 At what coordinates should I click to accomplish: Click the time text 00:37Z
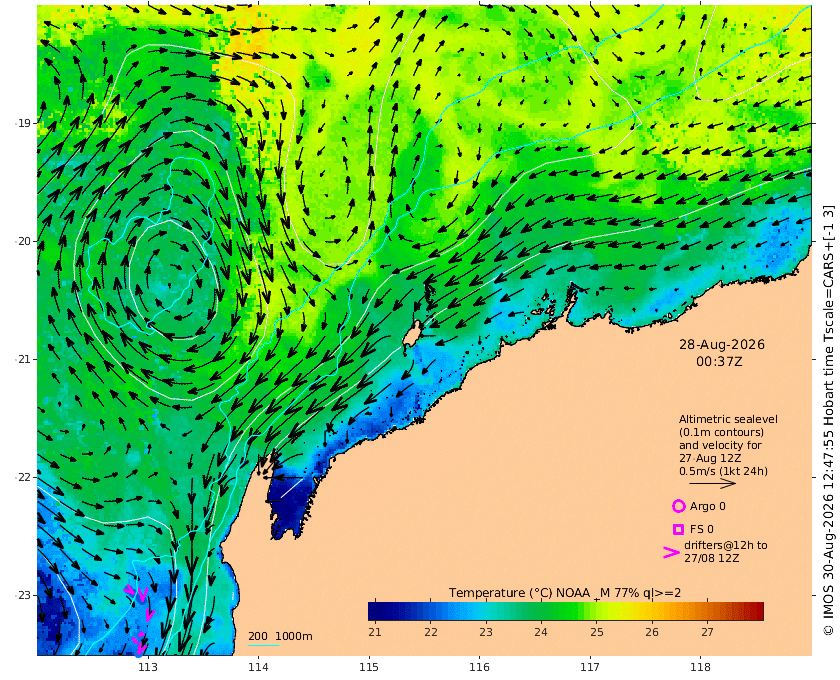tap(719, 362)
